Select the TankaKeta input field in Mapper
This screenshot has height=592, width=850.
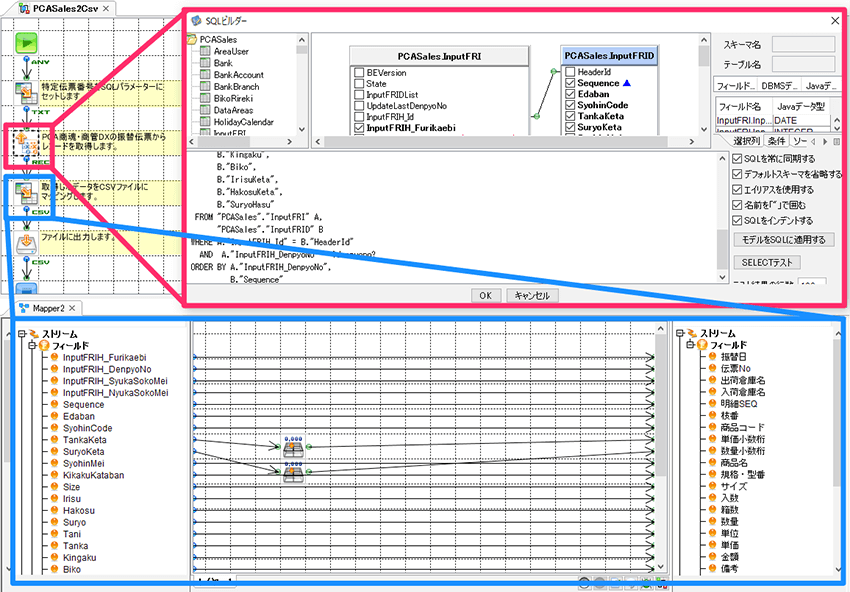85,440
